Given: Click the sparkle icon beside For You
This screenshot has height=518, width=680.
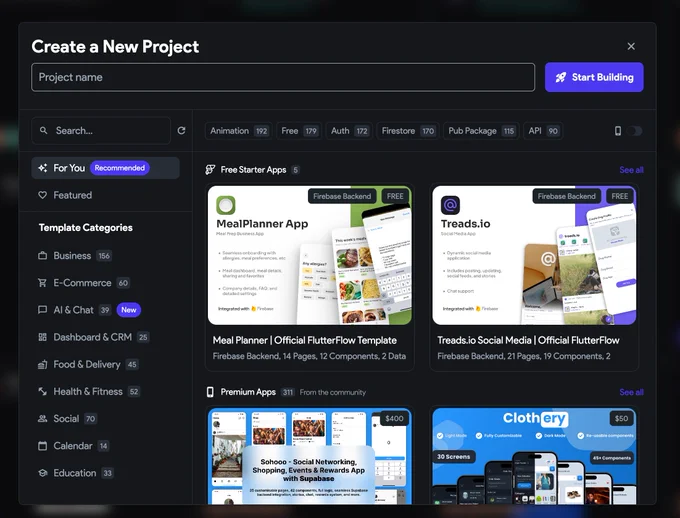Looking at the screenshot, I should (x=42, y=168).
